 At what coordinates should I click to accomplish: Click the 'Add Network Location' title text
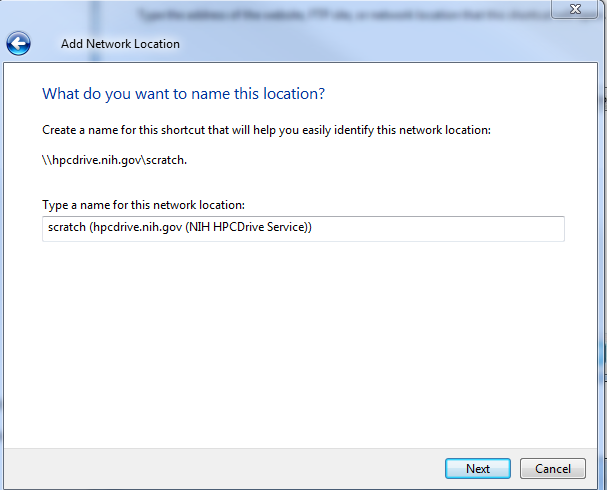click(x=120, y=45)
